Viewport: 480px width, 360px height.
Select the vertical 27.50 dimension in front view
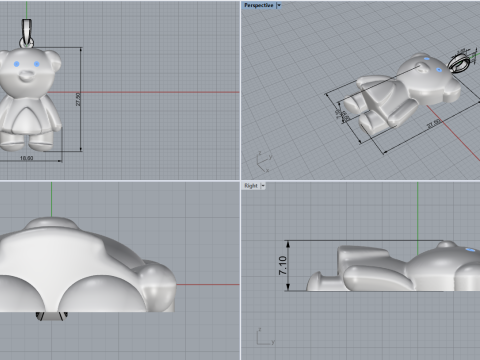tap(79, 99)
